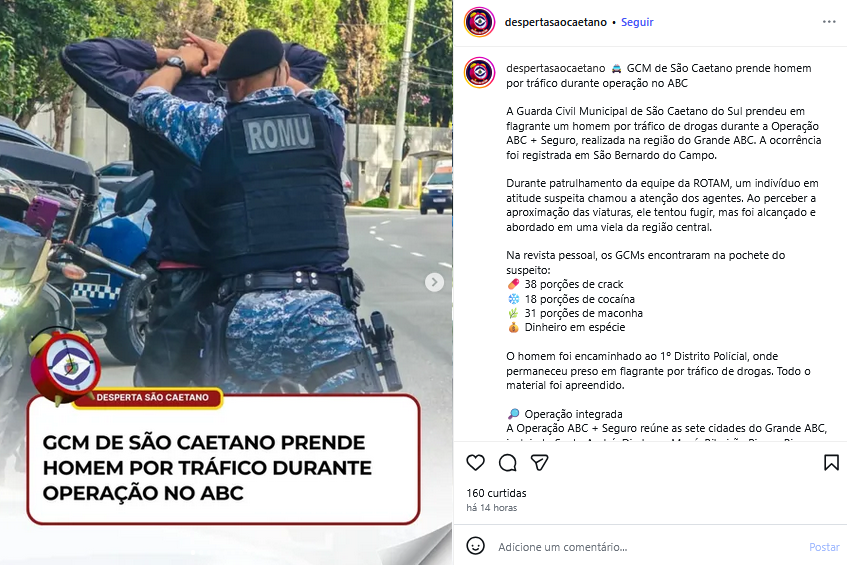Image resolution: width=847 pixels, height=565 pixels.
Task: Click the Desperta São Caetano logo badge
Action: click(x=65, y=366)
